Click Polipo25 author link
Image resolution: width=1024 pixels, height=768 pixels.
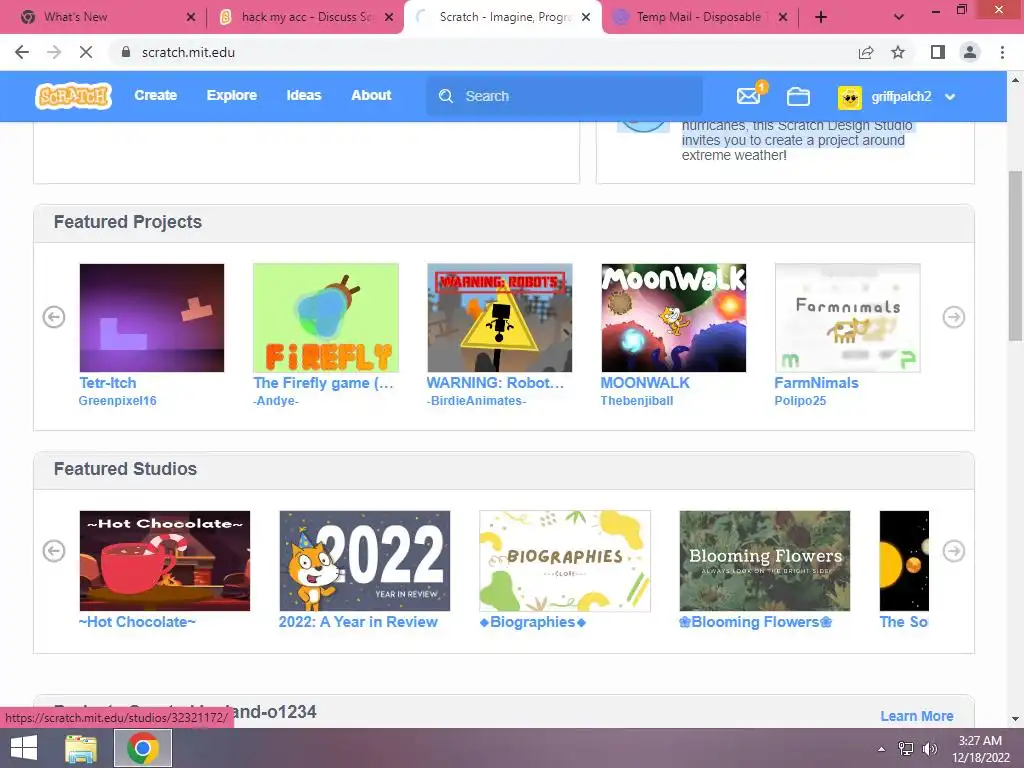800,401
